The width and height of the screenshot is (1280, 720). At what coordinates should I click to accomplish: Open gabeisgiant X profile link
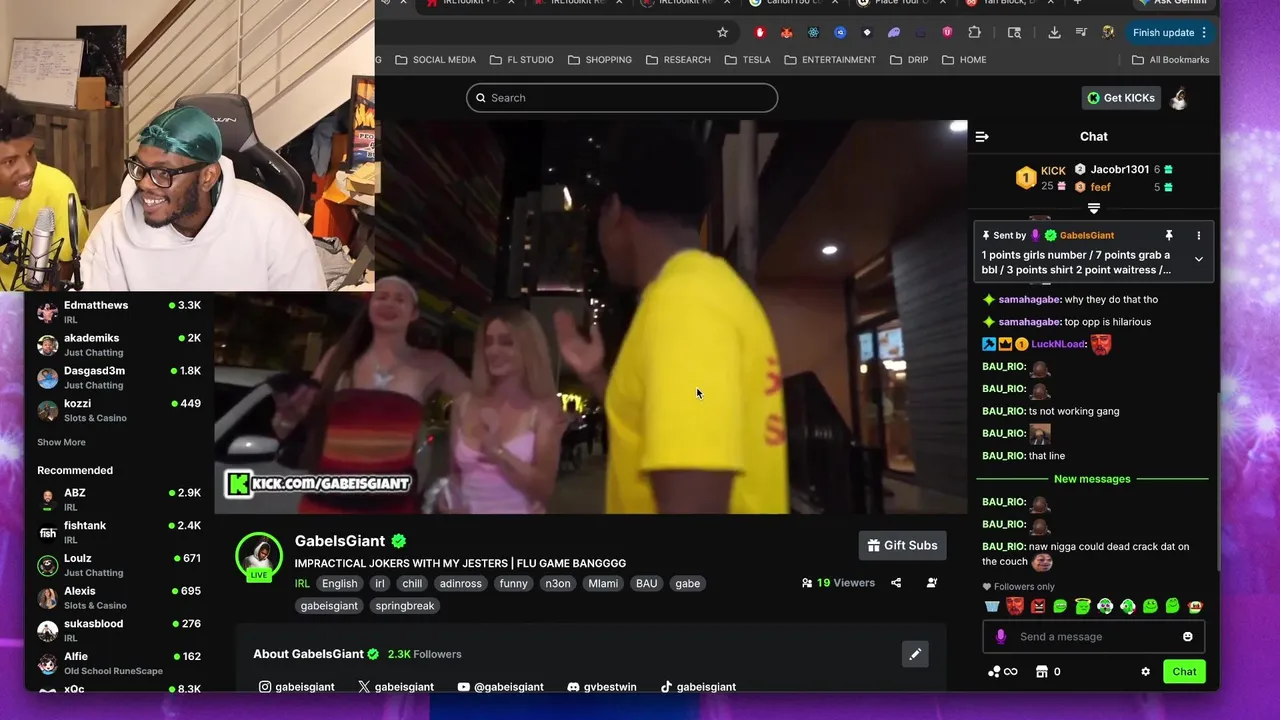click(x=396, y=687)
